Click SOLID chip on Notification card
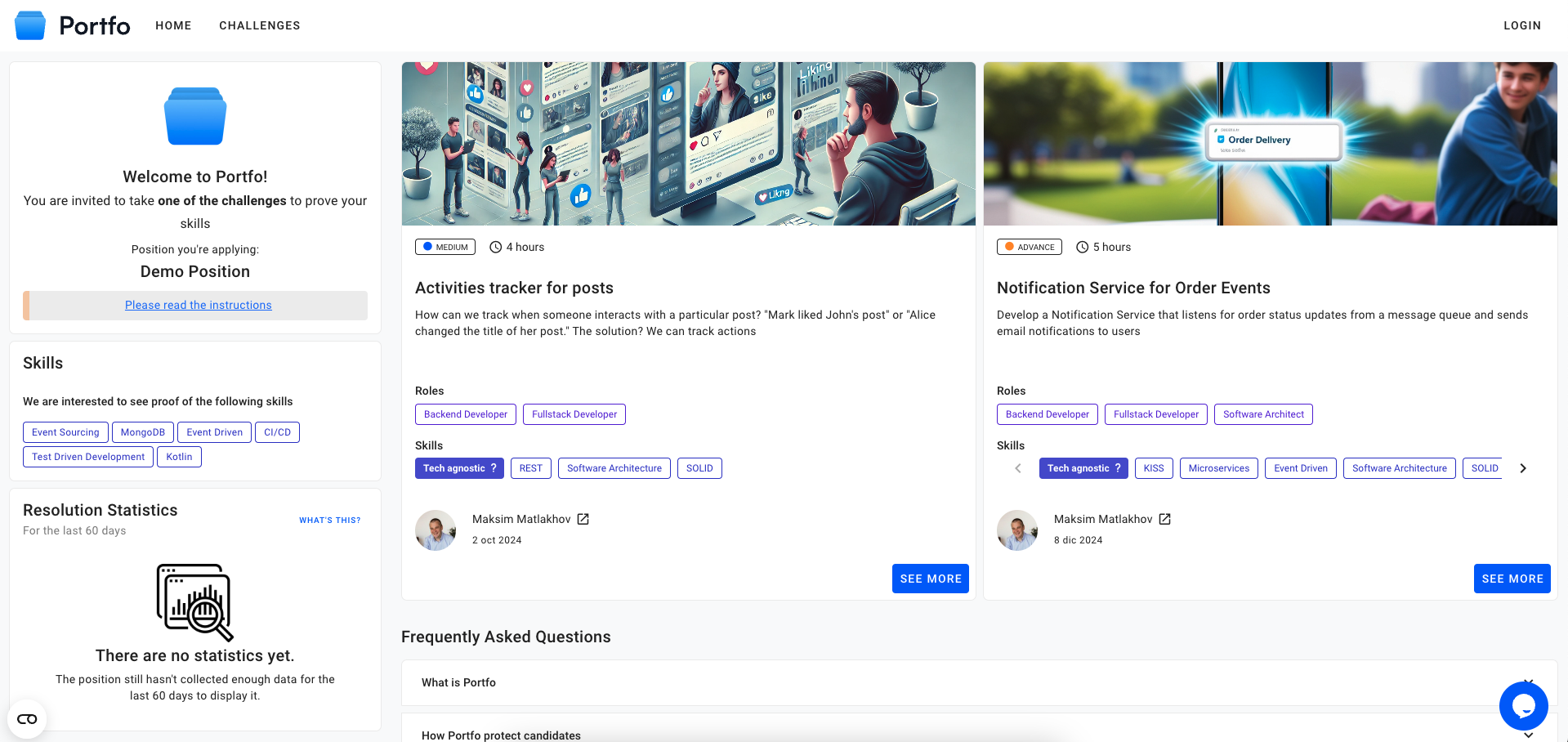This screenshot has width=1568, height=742. (x=1483, y=468)
